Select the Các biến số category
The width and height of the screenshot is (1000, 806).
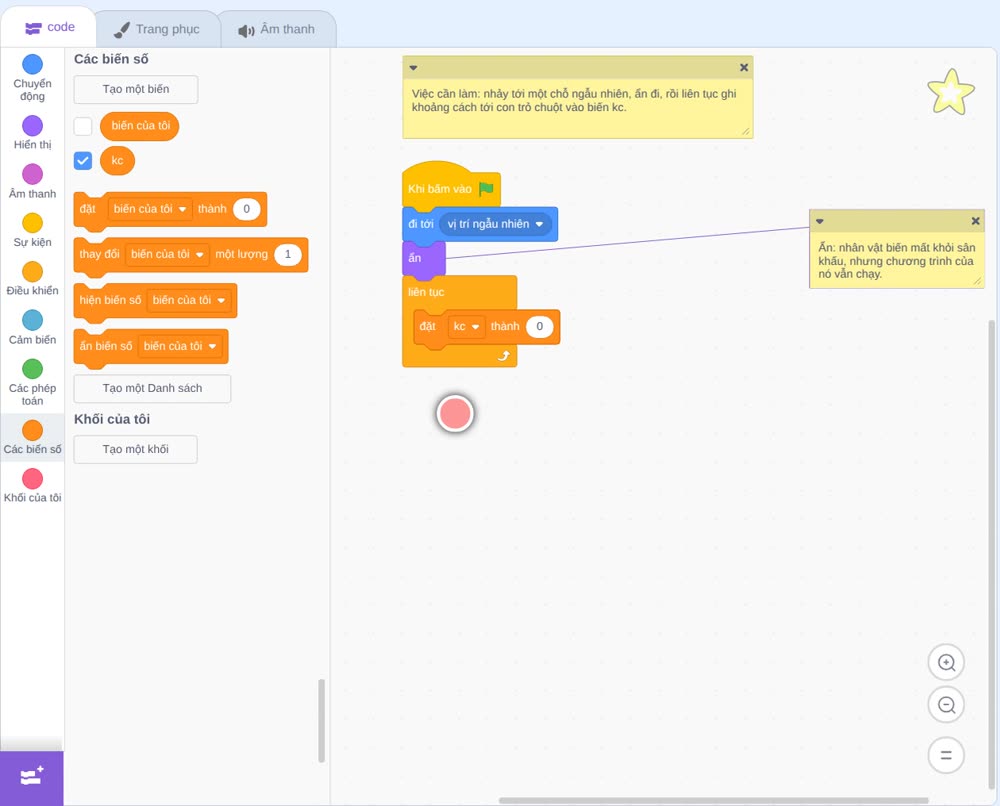[33, 437]
